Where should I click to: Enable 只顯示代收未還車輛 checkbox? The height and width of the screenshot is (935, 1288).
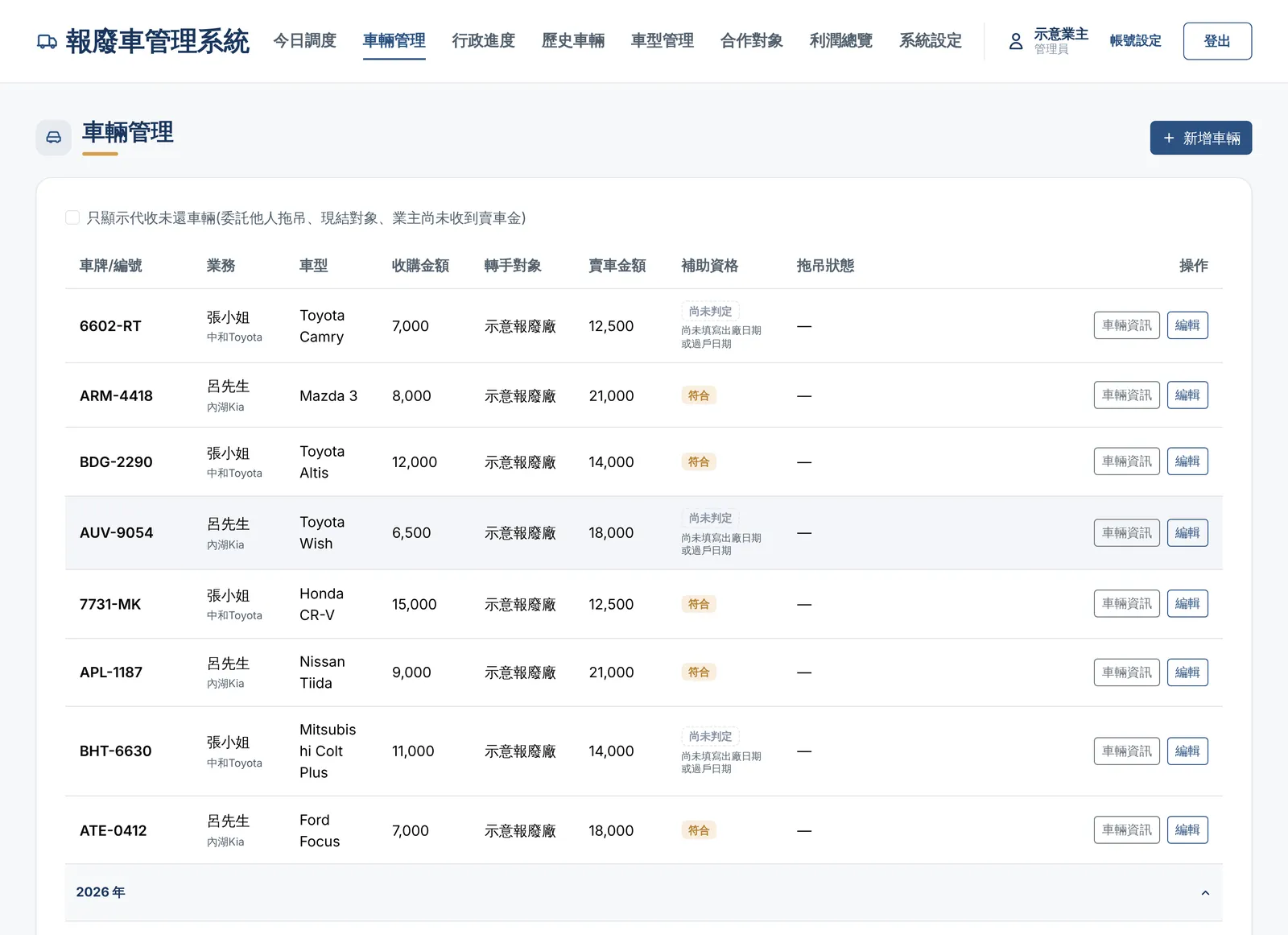[x=72, y=217]
